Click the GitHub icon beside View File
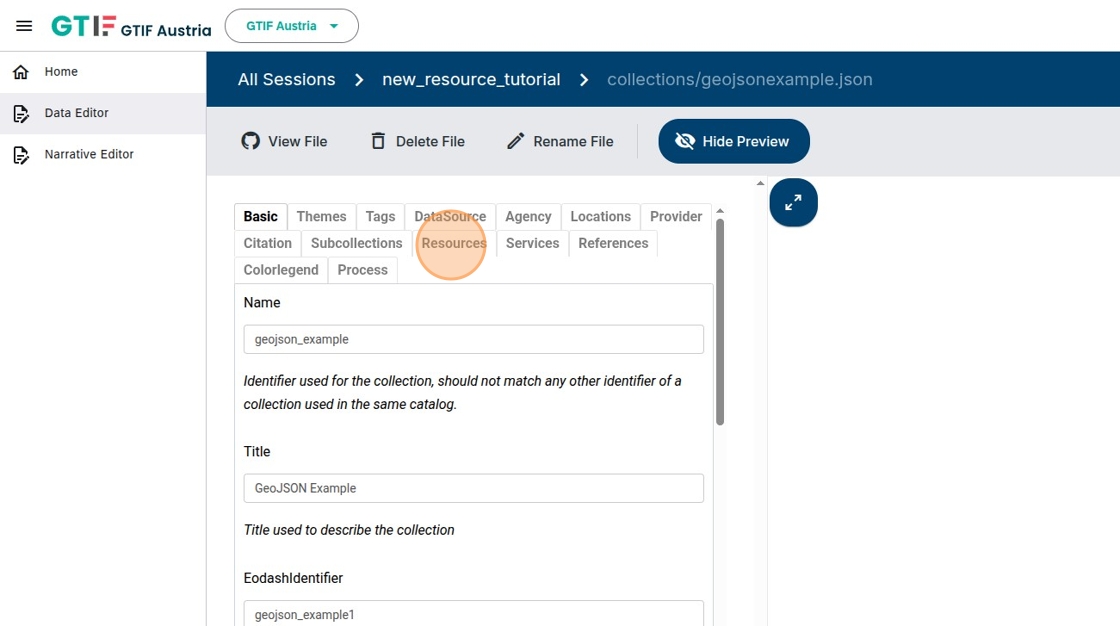 pyautogui.click(x=251, y=141)
